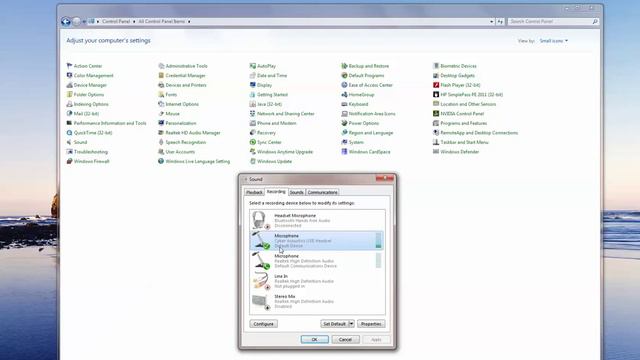The height and width of the screenshot is (360, 640).
Task: Open User Accounts link
Action: pos(180,151)
